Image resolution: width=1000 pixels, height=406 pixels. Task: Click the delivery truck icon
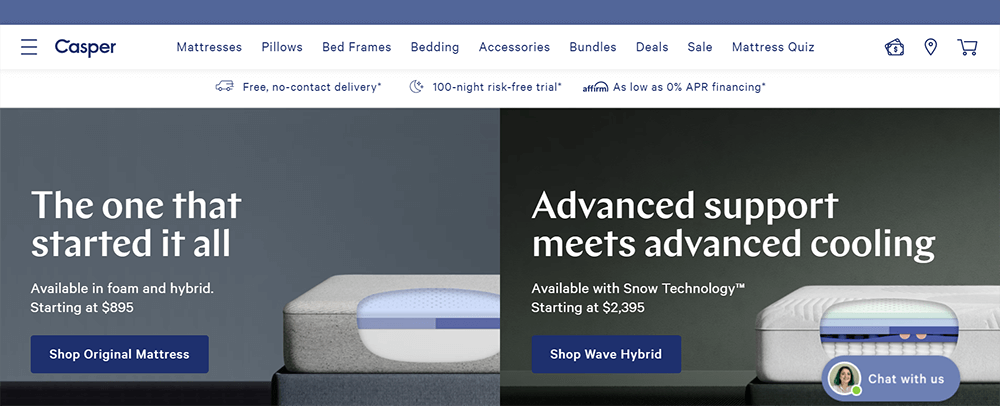pos(224,86)
